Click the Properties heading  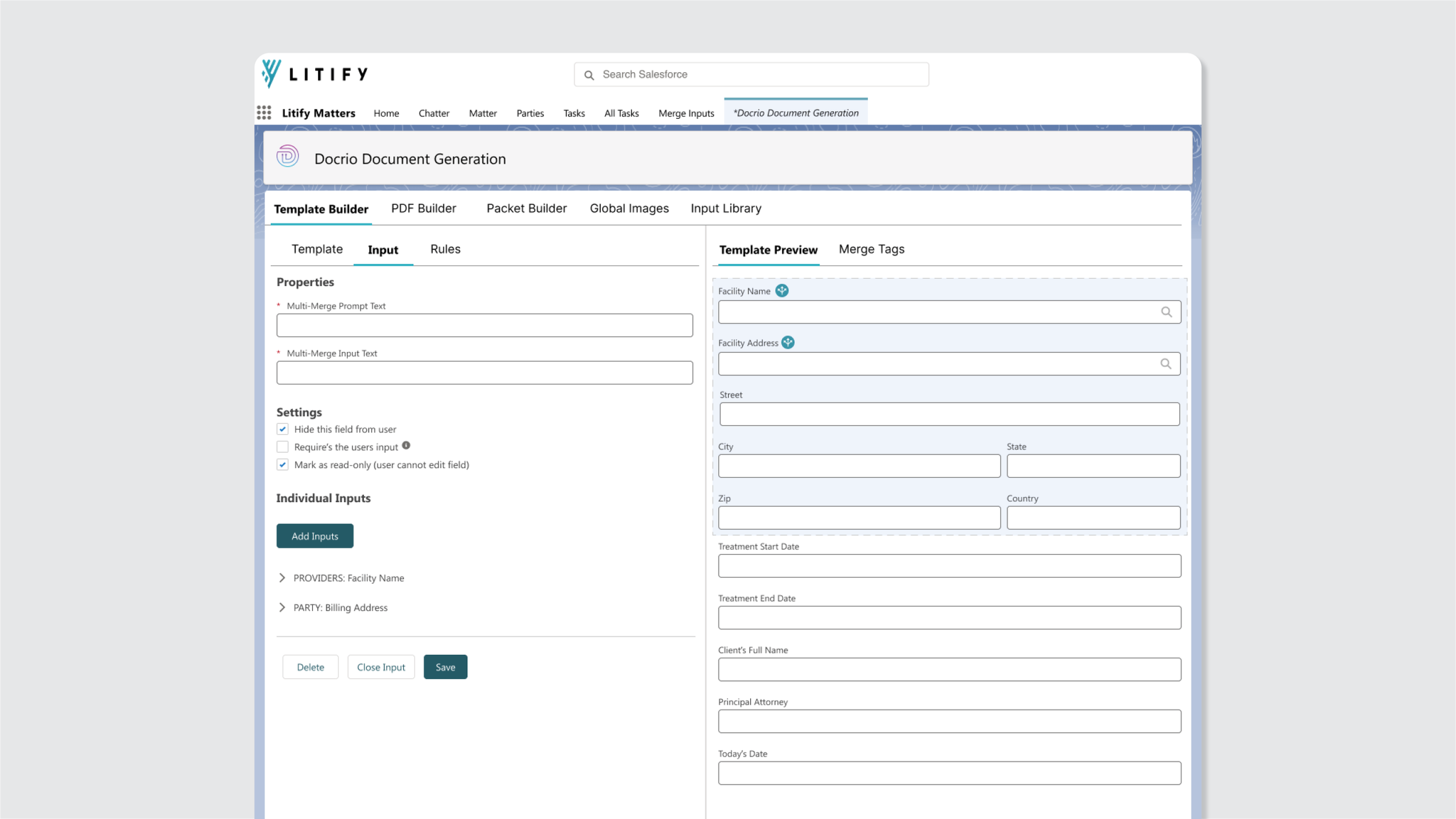[305, 282]
